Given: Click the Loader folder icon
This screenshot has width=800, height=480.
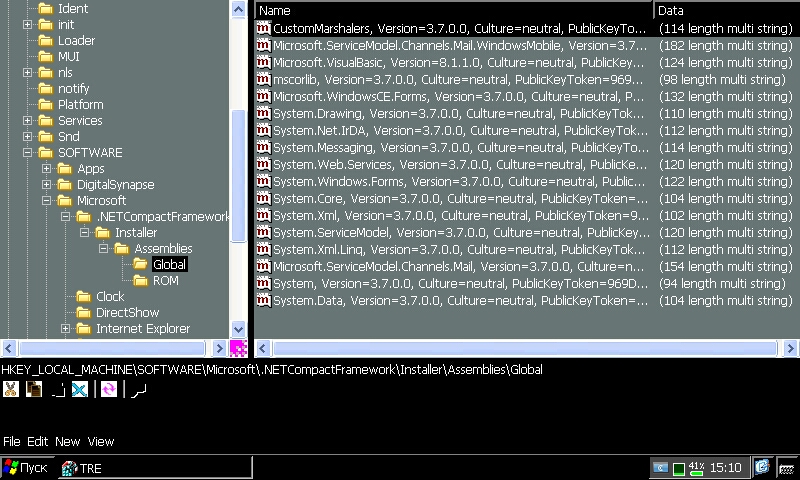Looking at the screenshot, I should (x=45, y=40).
